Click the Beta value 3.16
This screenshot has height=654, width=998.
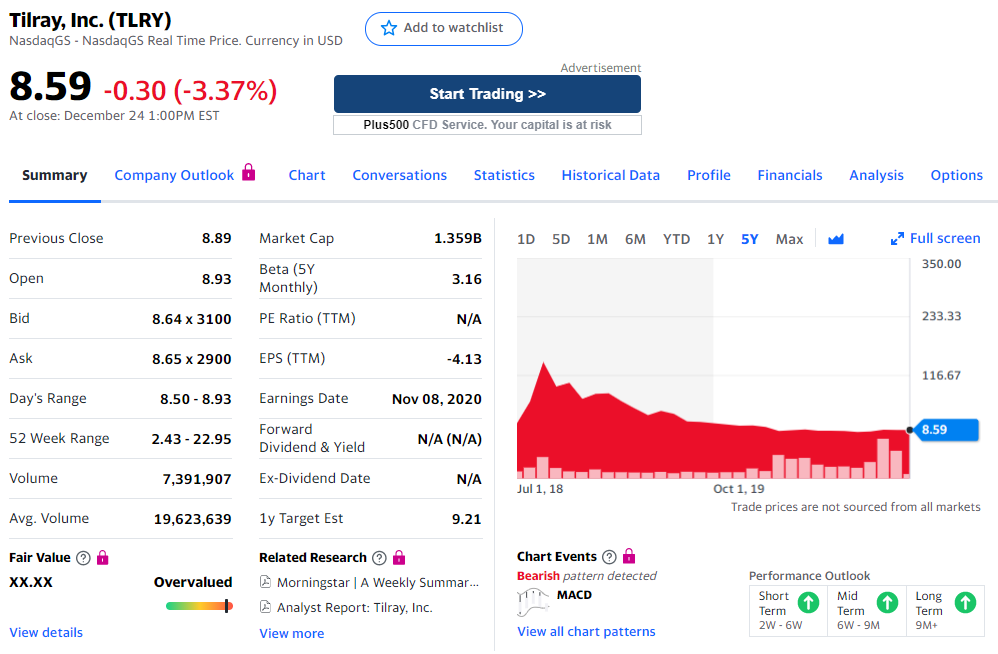pos(467,279)
